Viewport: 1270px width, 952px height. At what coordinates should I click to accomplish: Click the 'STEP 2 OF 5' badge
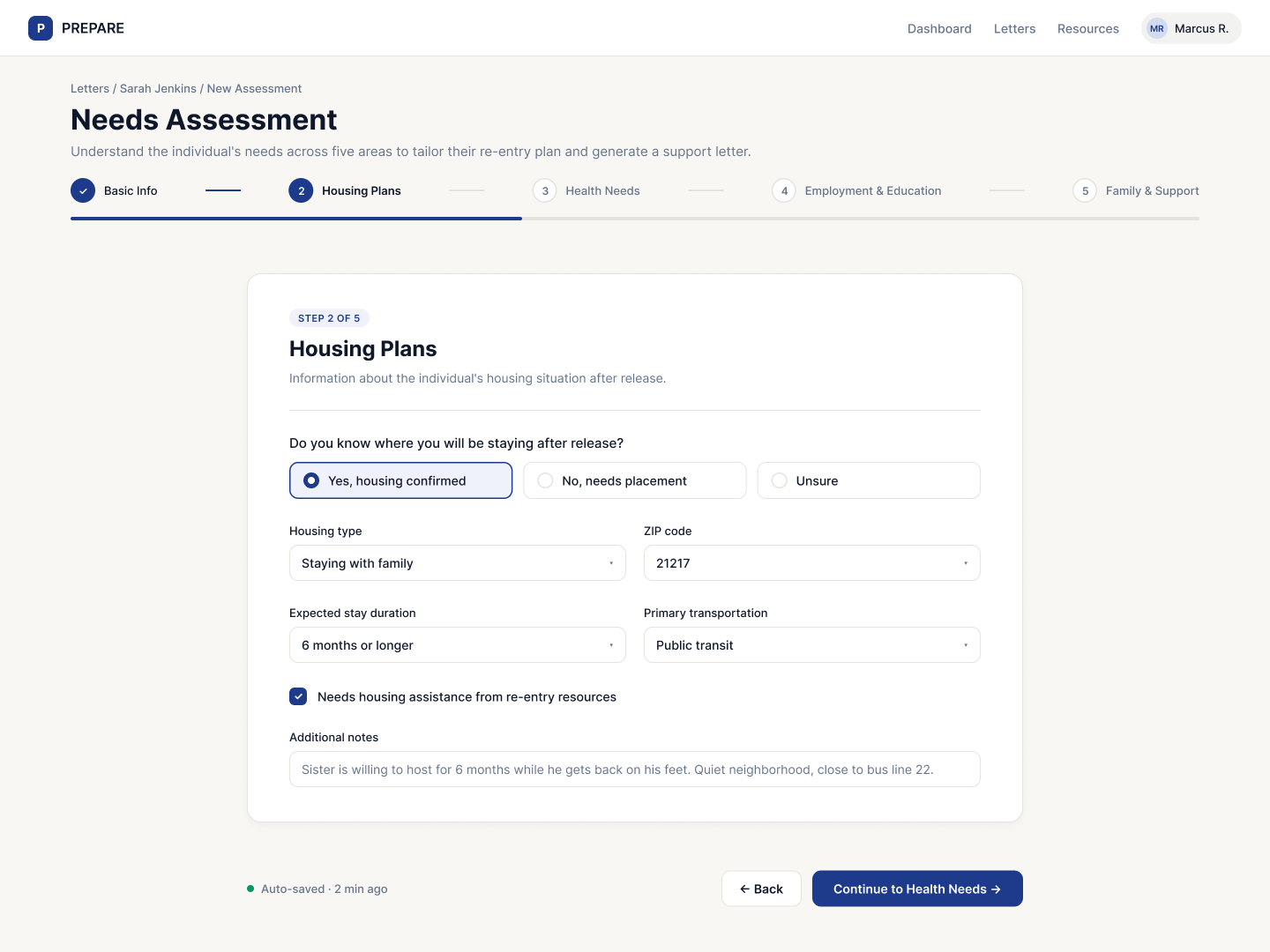329,318
